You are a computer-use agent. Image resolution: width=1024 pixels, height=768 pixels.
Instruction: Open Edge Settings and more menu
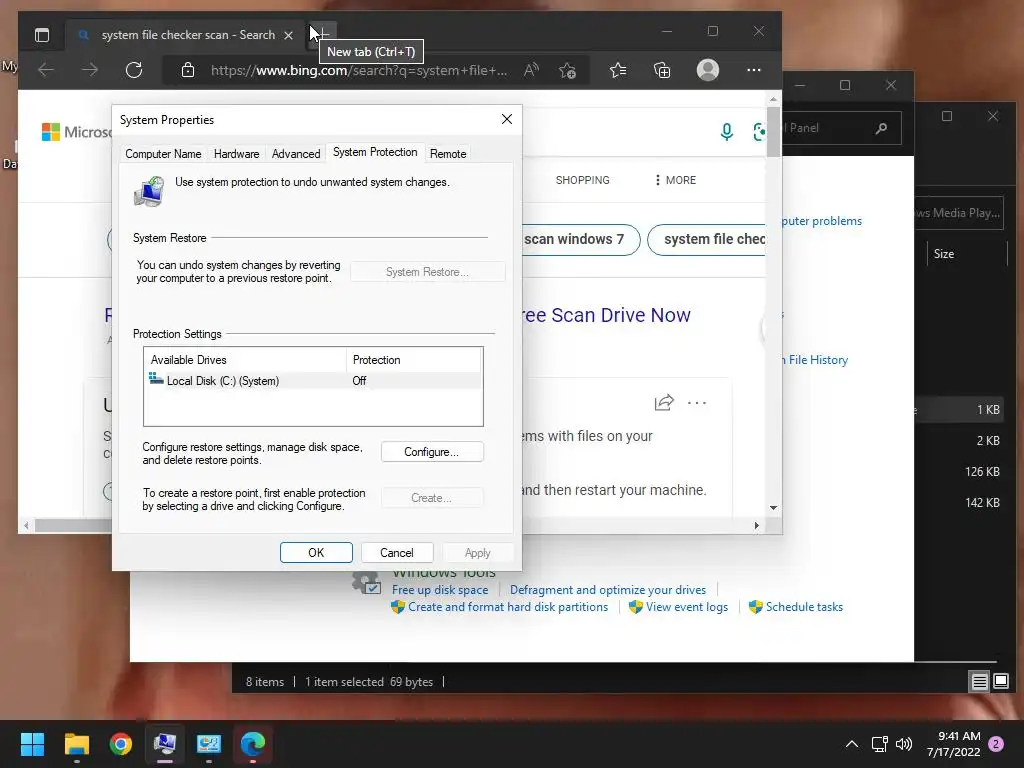click(754, 70)
